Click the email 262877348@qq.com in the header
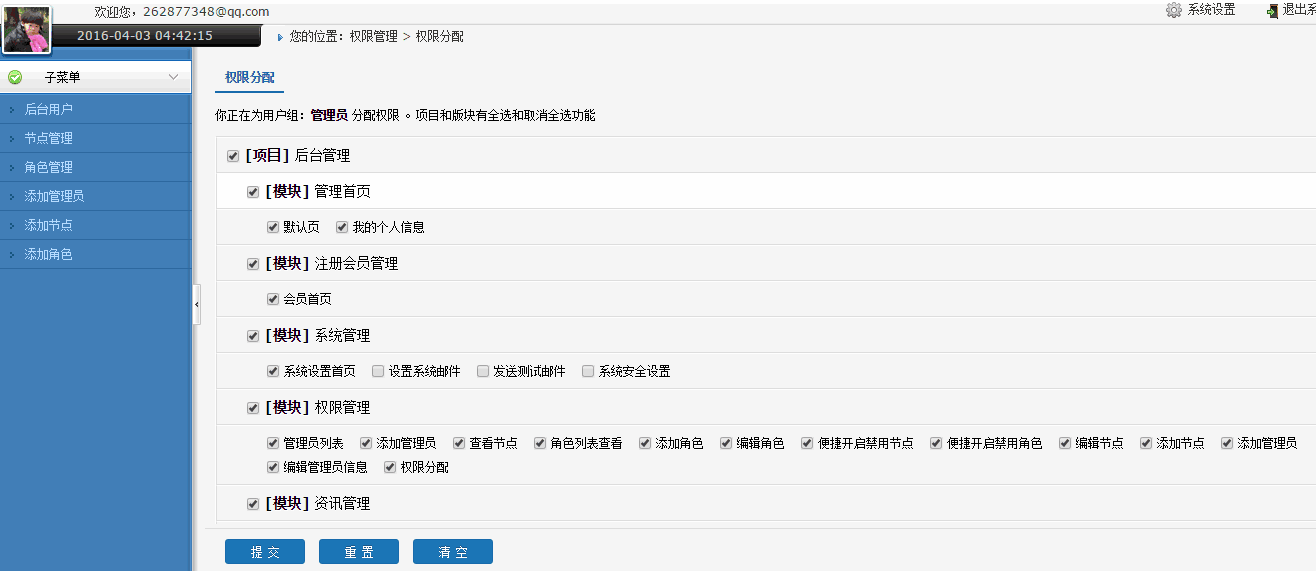The image size is (1316, 571). (x=206, y=11)
